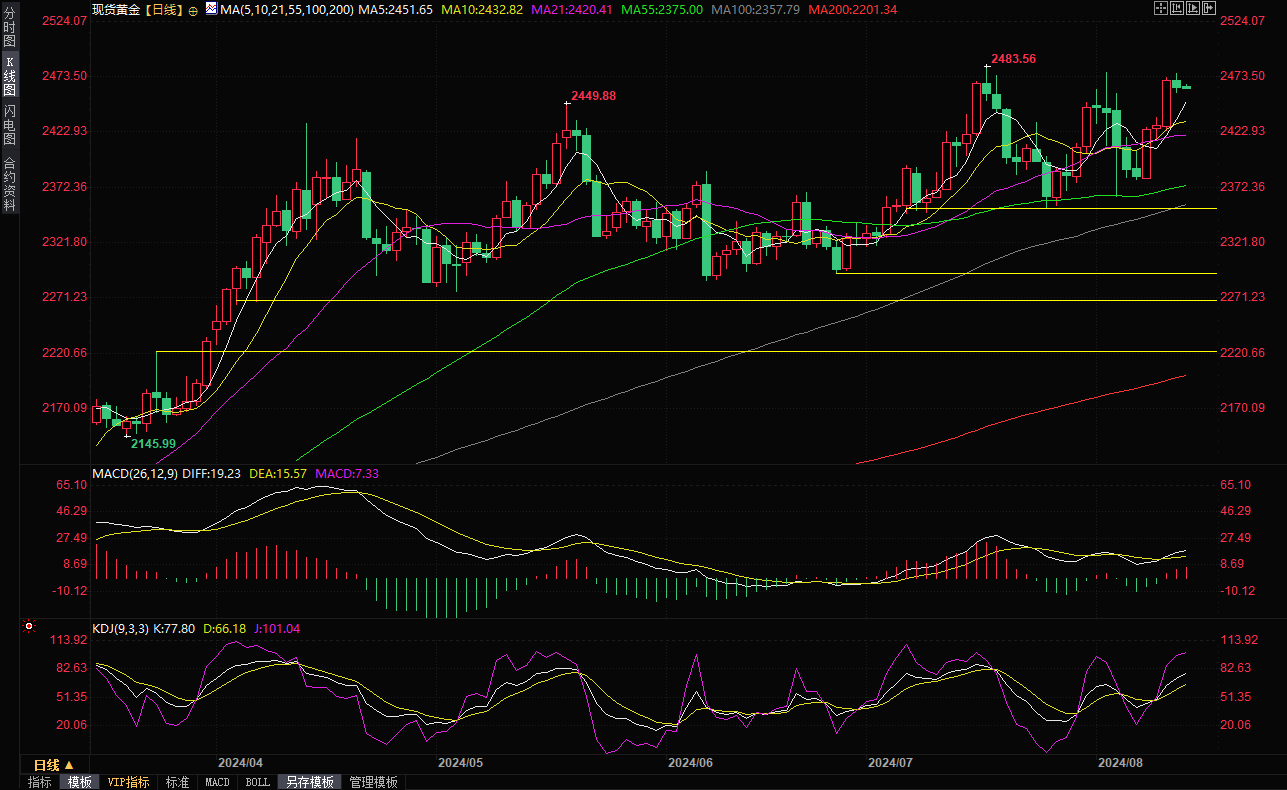
Task: Open the 合约资料 side tab
Action: click(9, 184)
